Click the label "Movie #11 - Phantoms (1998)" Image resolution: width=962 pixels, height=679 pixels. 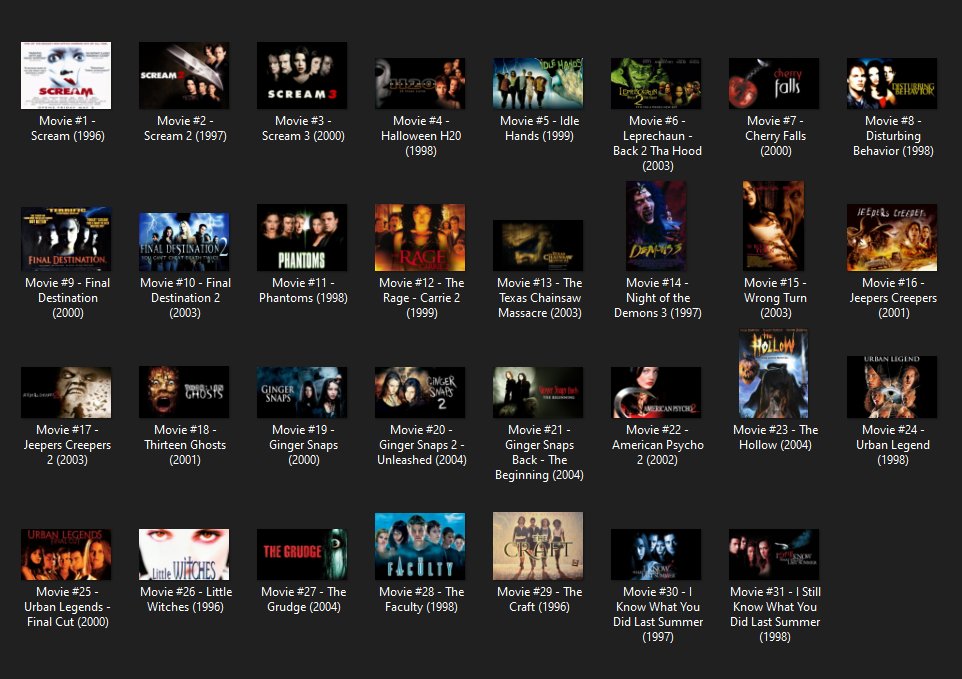303,290
